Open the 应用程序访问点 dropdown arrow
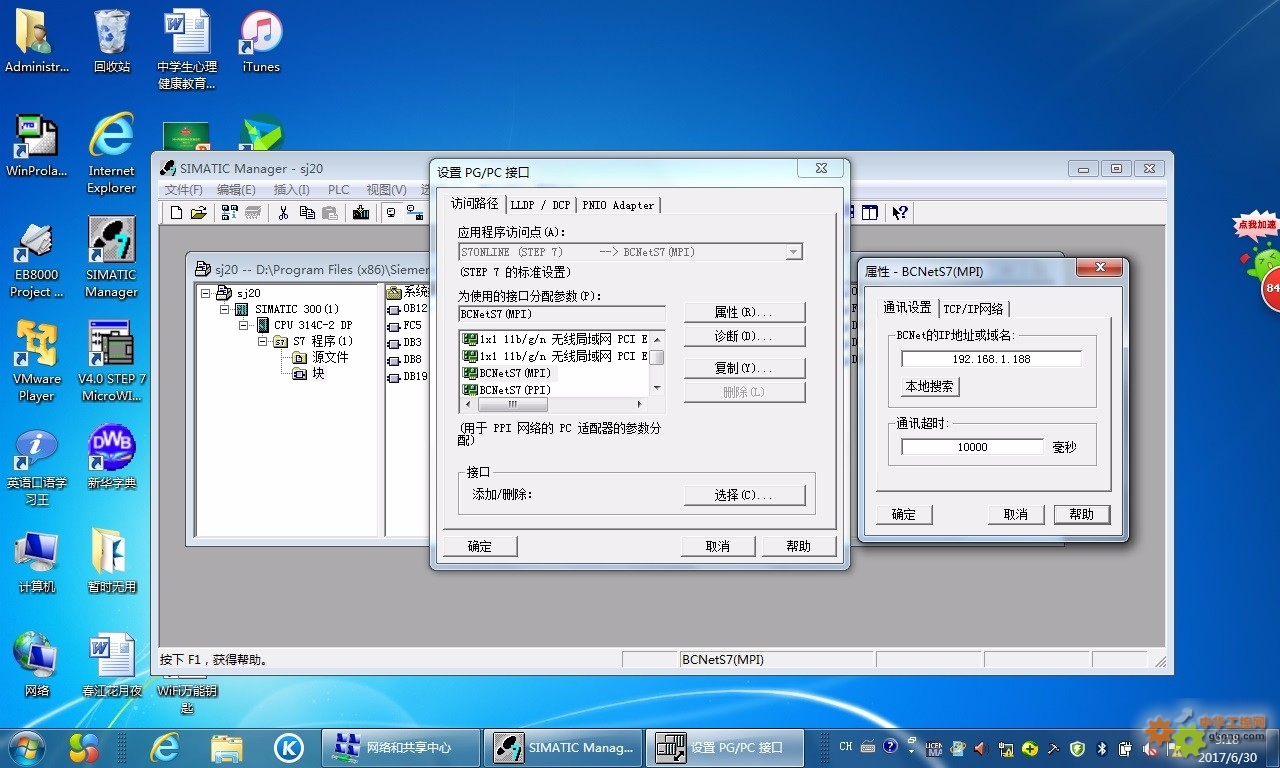1280x768 pixels. point(794,252)
